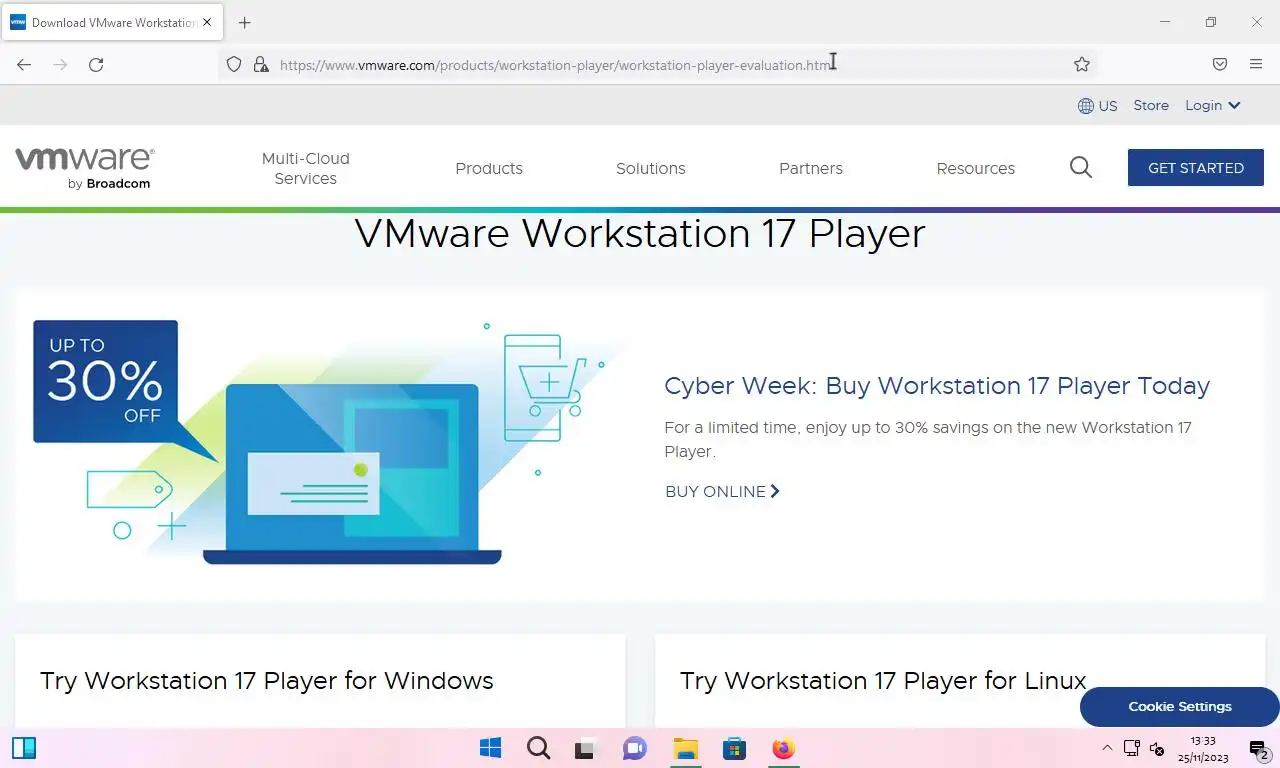Image resolution: width=1280 pixels, height=768 pixels.
Task: Click the GET STARTED button
Action: pyautogui.click(x=1196, y=167)
